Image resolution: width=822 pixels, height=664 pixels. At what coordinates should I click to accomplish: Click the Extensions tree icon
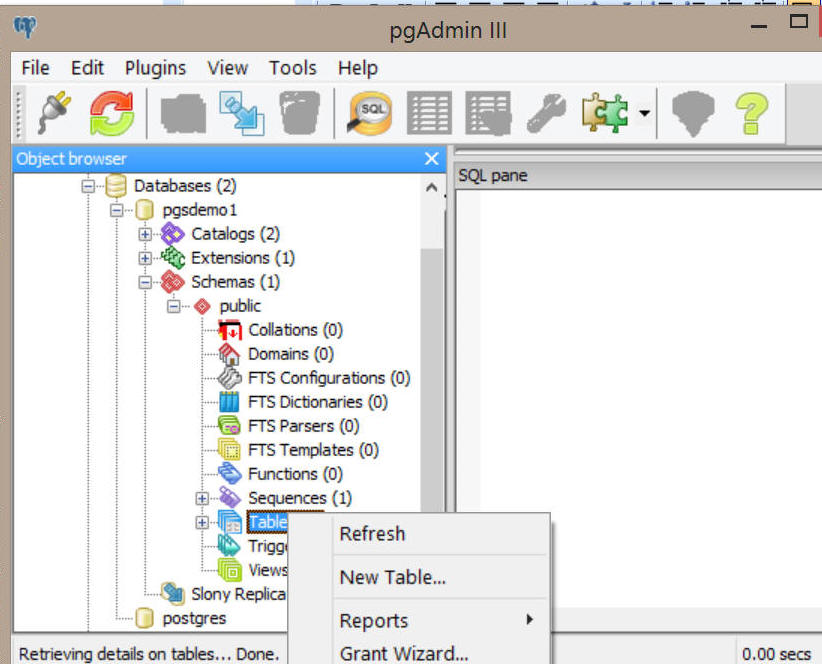click(172, 258)
